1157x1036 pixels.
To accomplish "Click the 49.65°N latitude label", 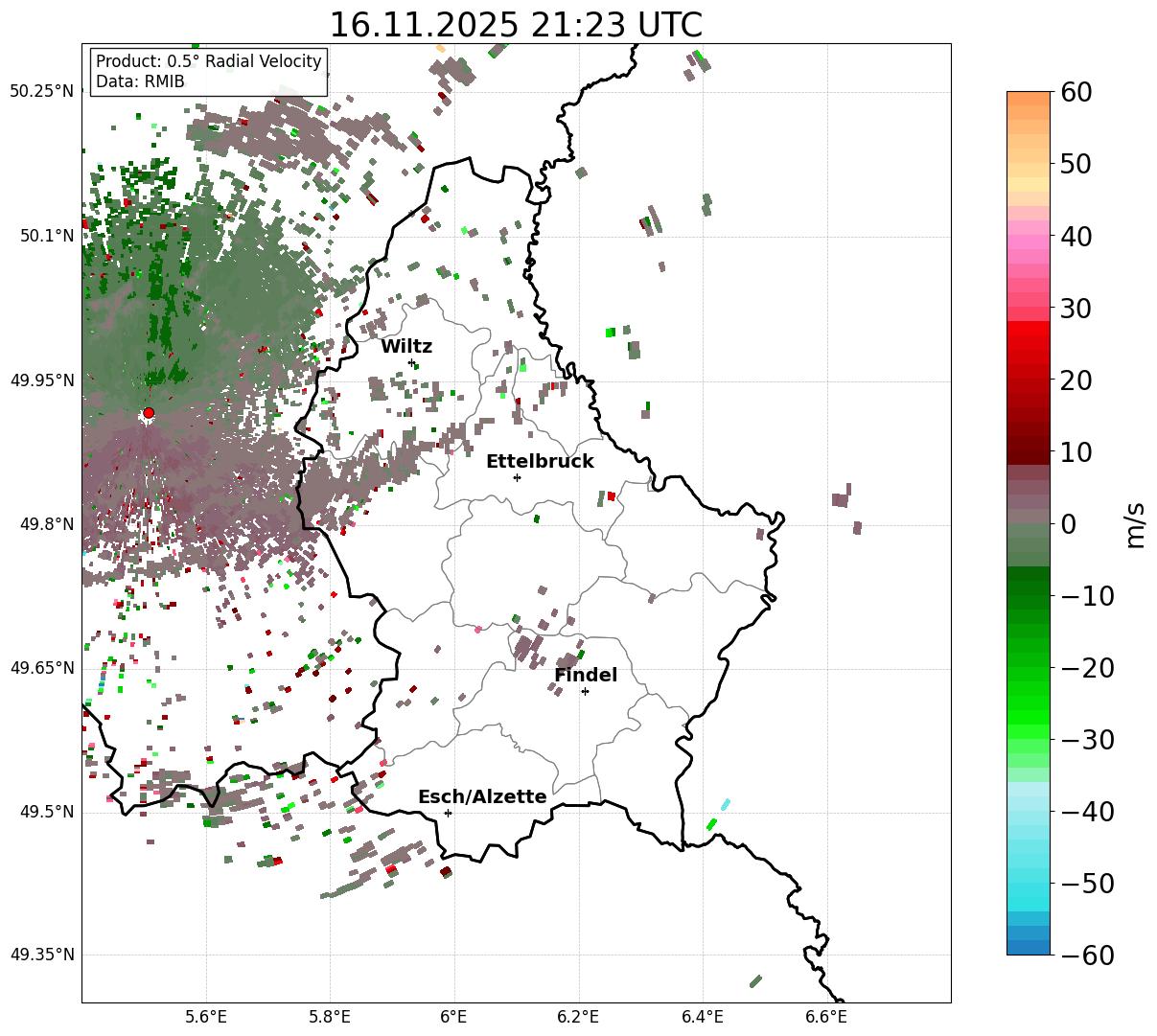I will coord(42,668).
